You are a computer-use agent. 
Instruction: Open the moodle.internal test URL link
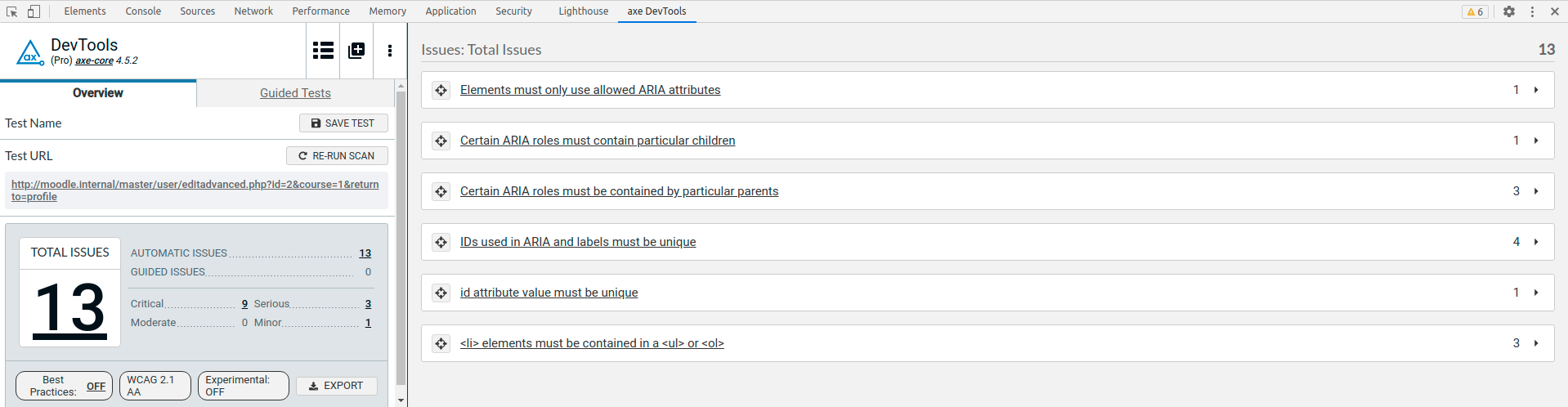[195, 190]
